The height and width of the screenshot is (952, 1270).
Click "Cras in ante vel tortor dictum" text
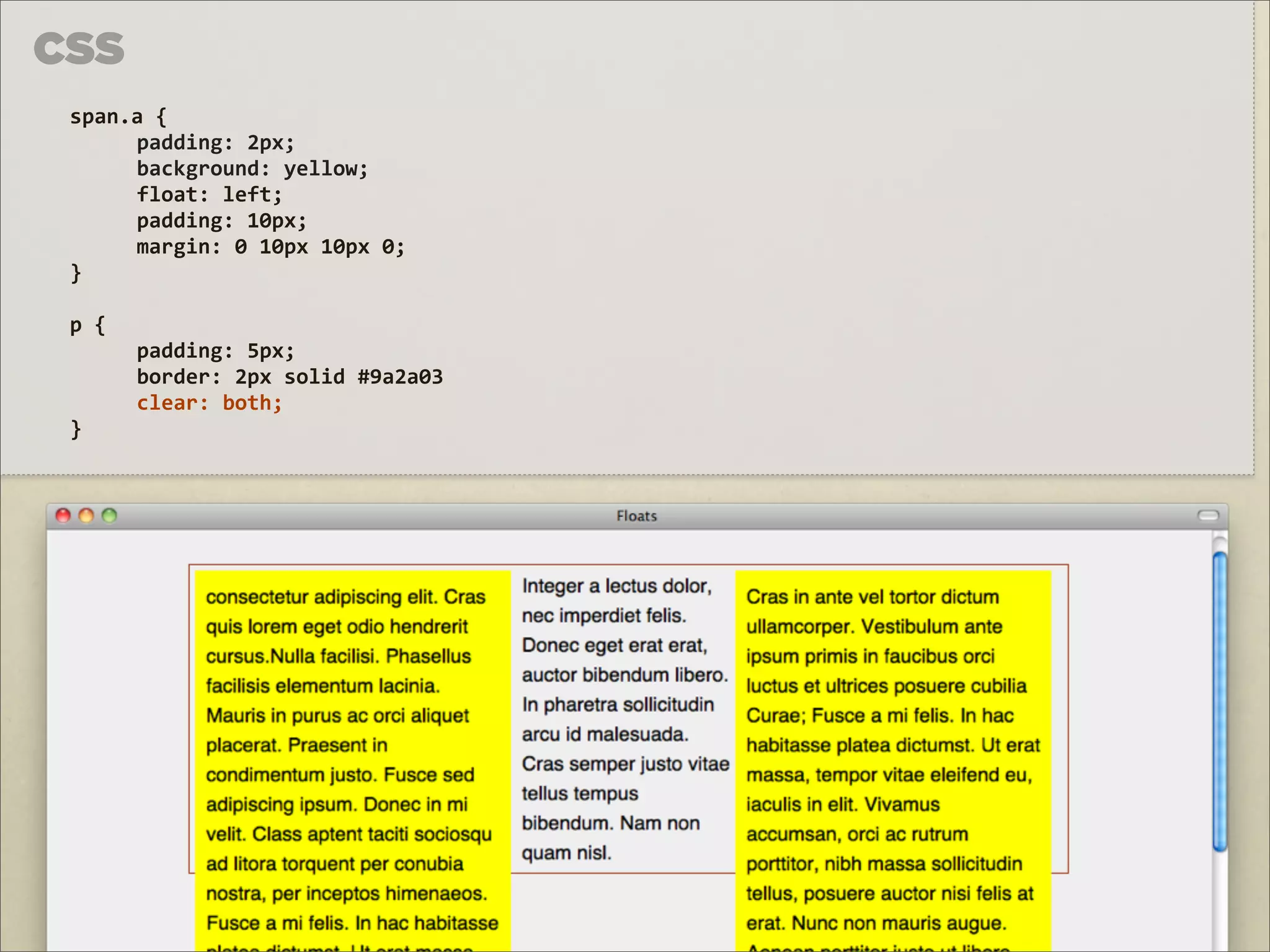(x=873, y=597)
